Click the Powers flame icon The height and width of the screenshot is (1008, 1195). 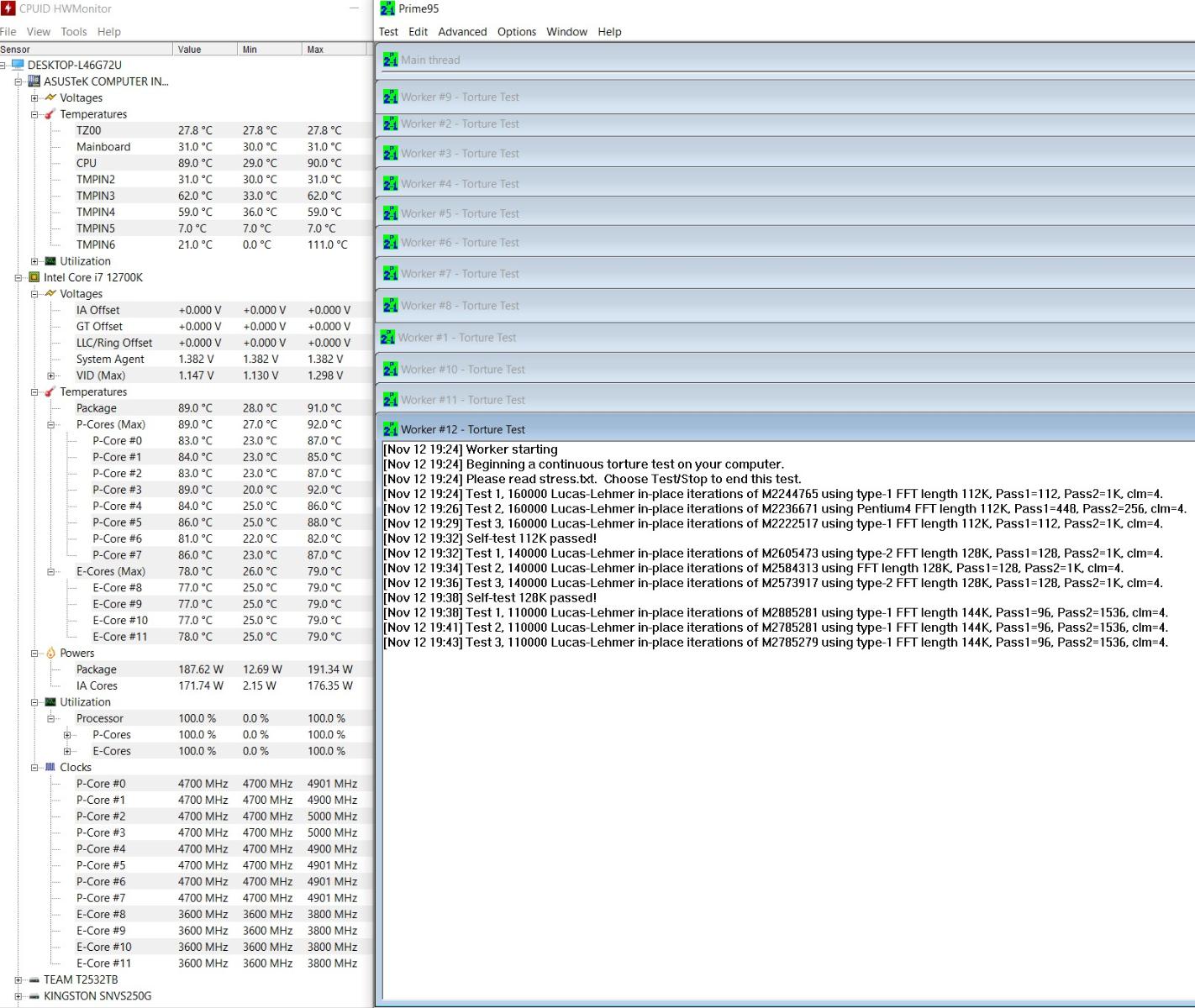(50, 653)
